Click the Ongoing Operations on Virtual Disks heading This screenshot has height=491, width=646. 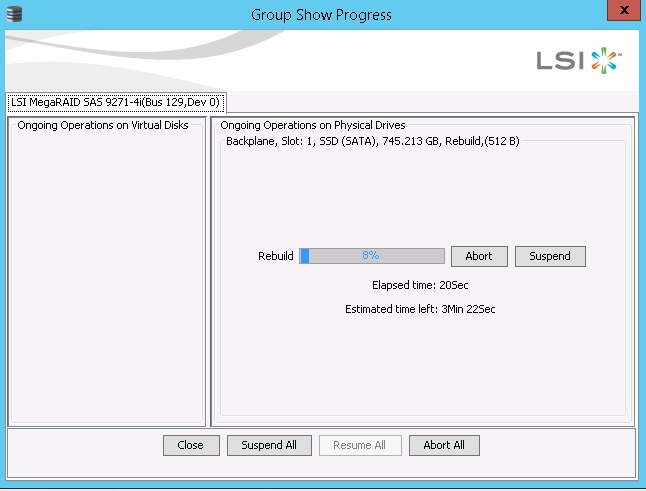pyautogui.click(x=103, y=125)
